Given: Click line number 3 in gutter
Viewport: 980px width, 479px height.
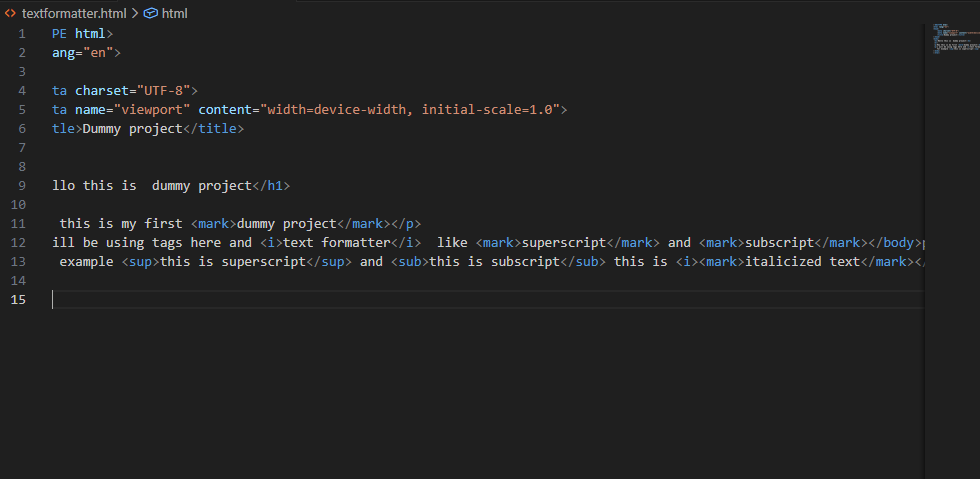Looking at the screenshot, I should [22, 72].
